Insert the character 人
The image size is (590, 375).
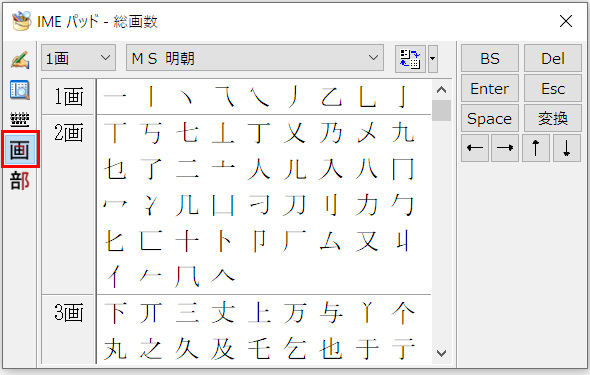point(259,169)
